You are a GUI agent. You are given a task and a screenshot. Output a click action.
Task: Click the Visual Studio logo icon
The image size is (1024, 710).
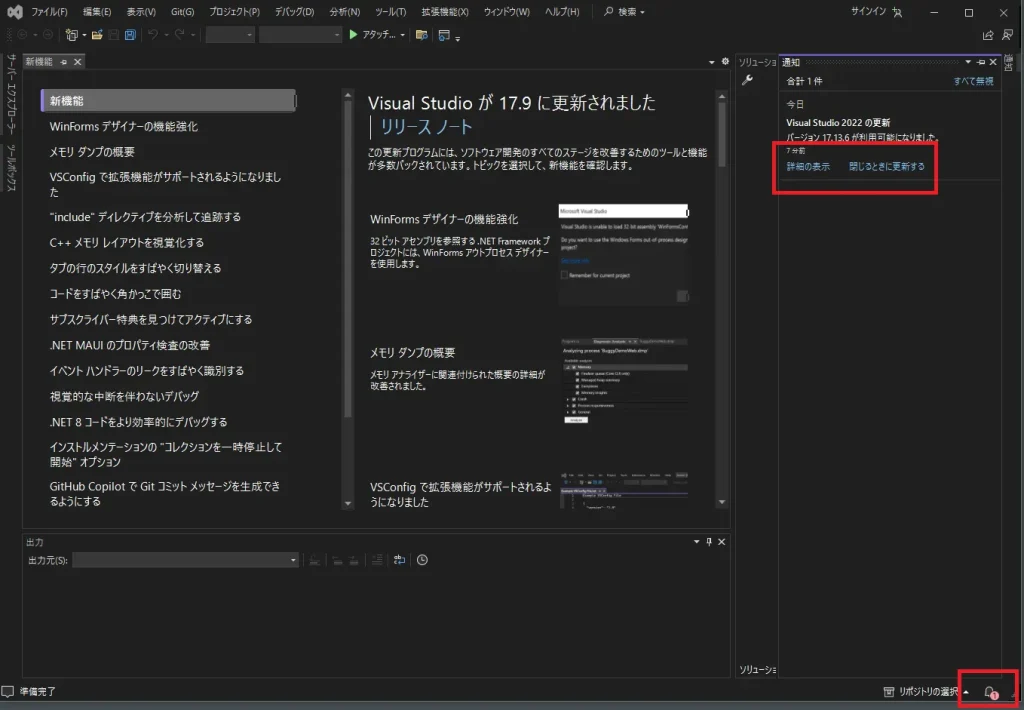tap(14, 12)
